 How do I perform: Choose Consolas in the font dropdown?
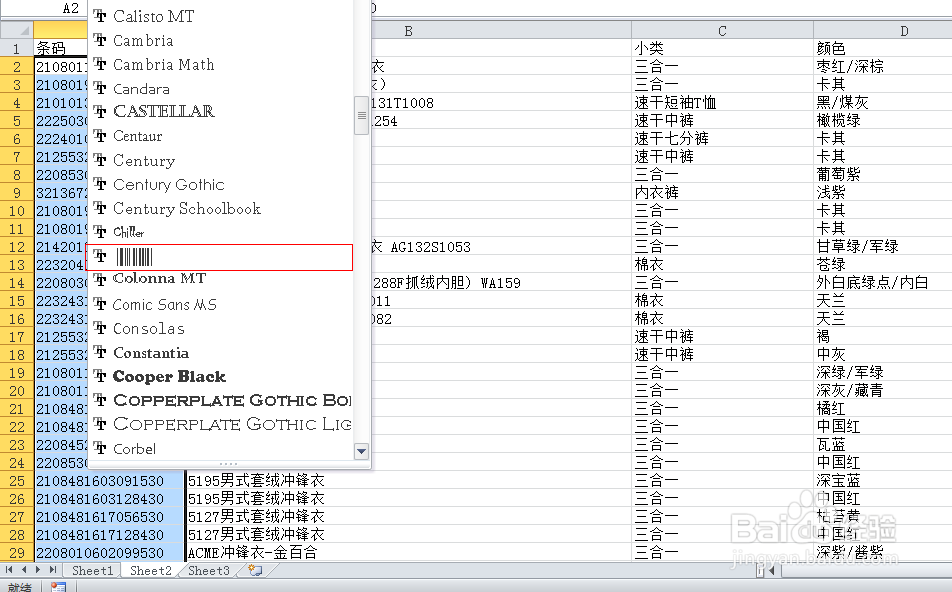[x=149, y=328]
